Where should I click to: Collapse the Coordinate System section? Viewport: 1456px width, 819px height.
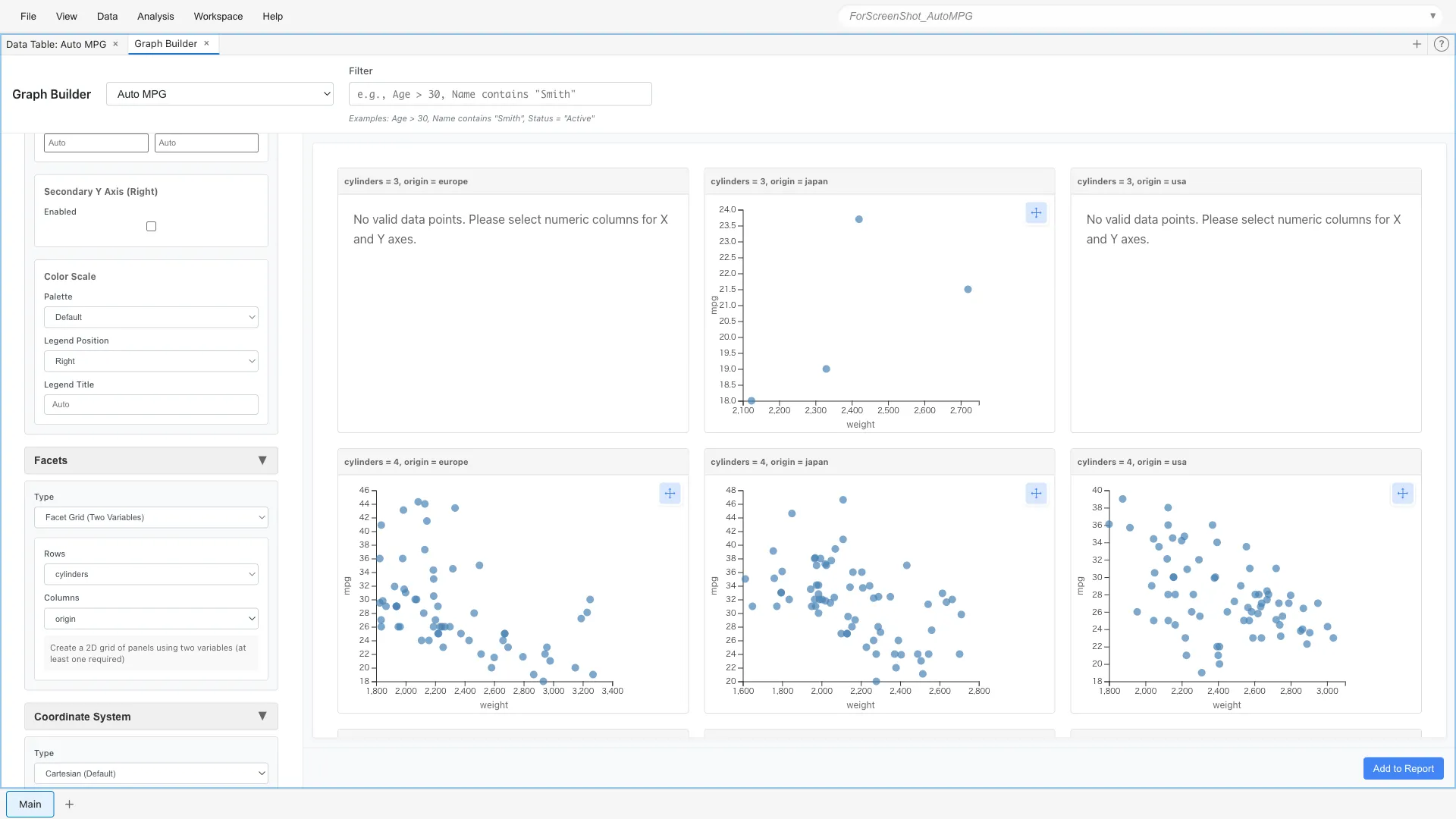[x=263, y=715]
